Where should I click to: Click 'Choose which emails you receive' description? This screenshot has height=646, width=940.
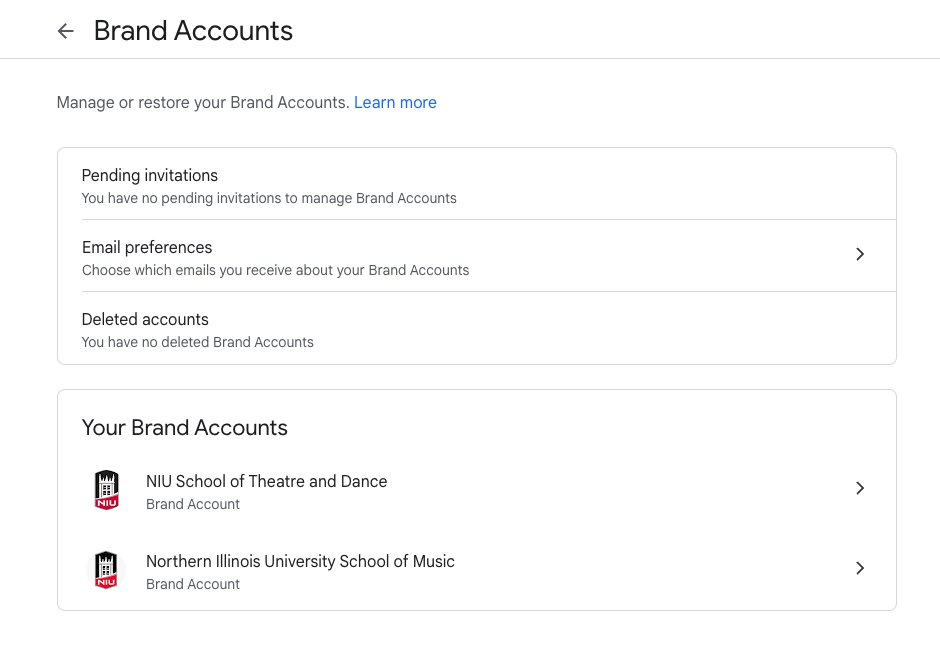(275, 270)
